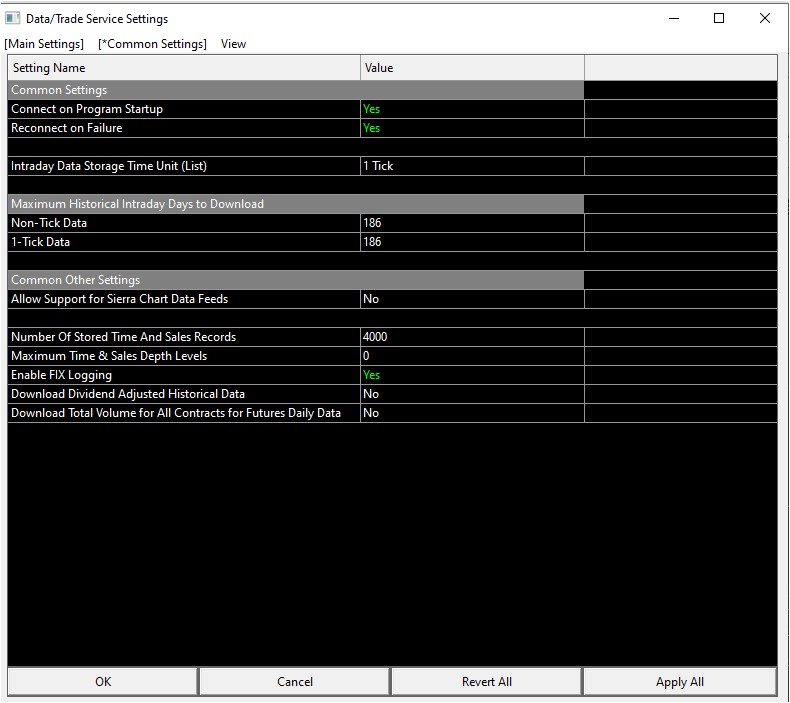Click the Setting Name column header
Image resolution: width=790 pixels, height=703 pixels.
[184, 68]
